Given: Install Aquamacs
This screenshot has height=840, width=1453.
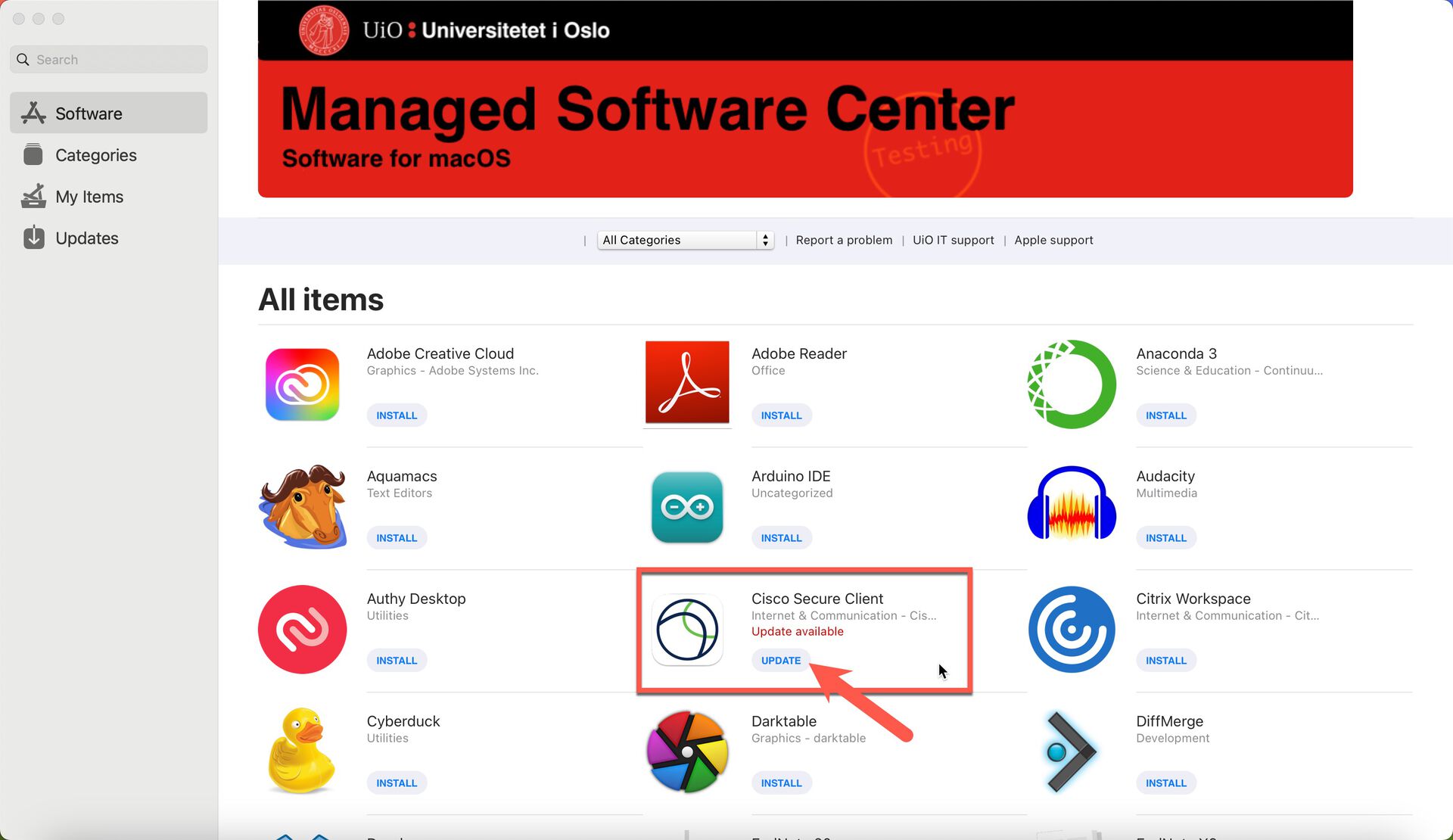Looking at the screenshot, I should coord(397,538).
